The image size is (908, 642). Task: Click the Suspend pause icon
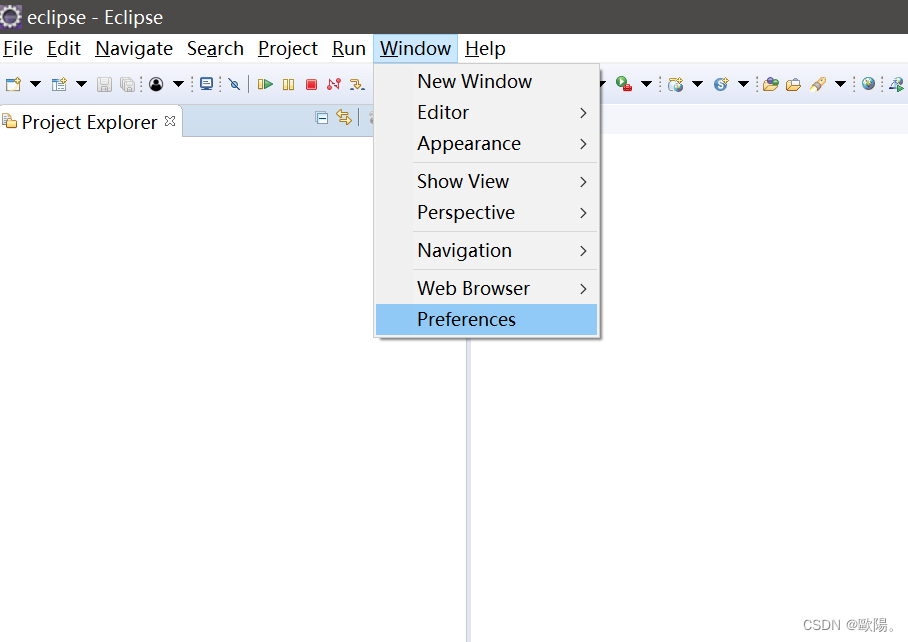288,85
